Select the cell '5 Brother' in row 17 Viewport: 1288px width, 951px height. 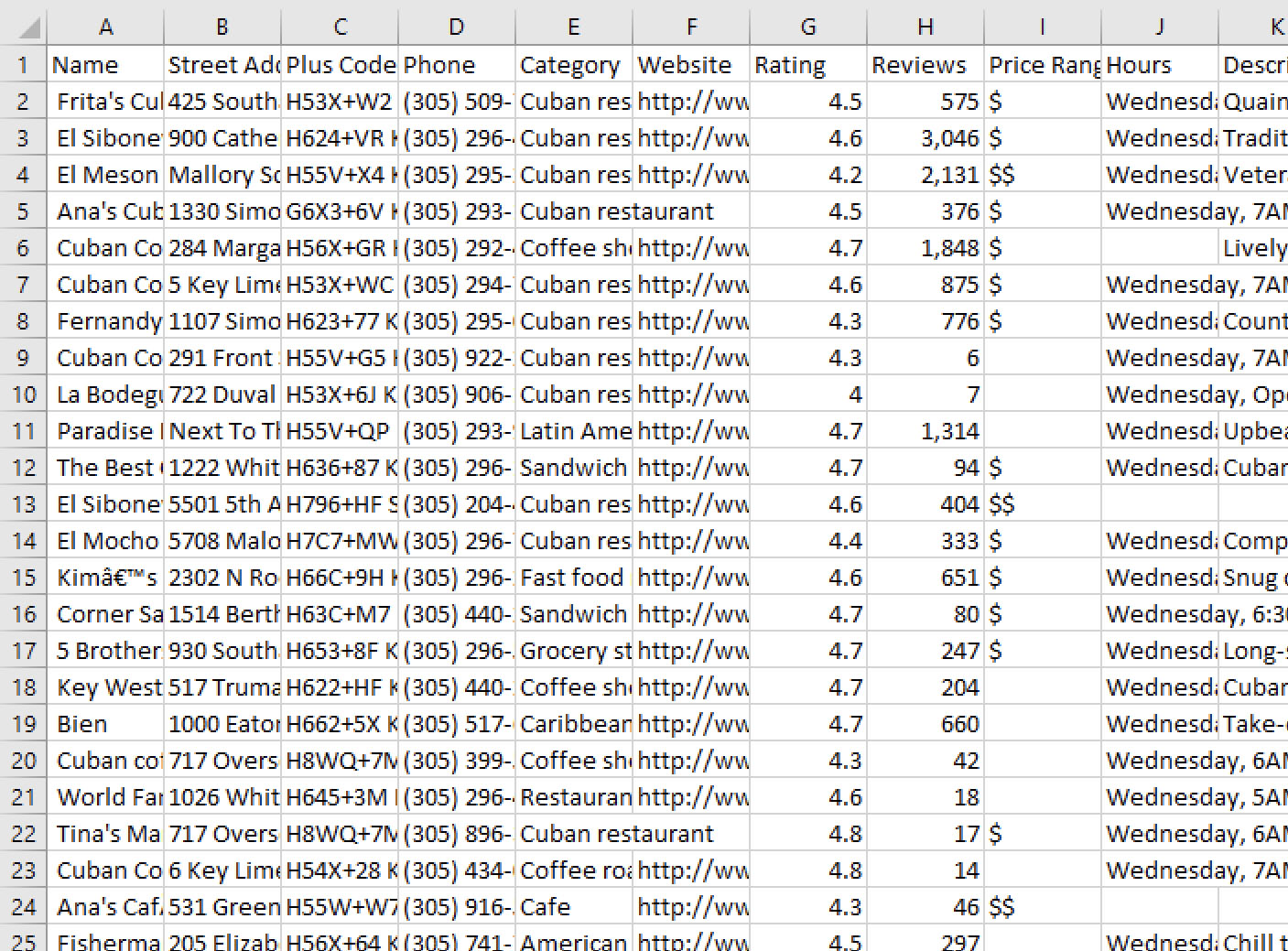105,651
